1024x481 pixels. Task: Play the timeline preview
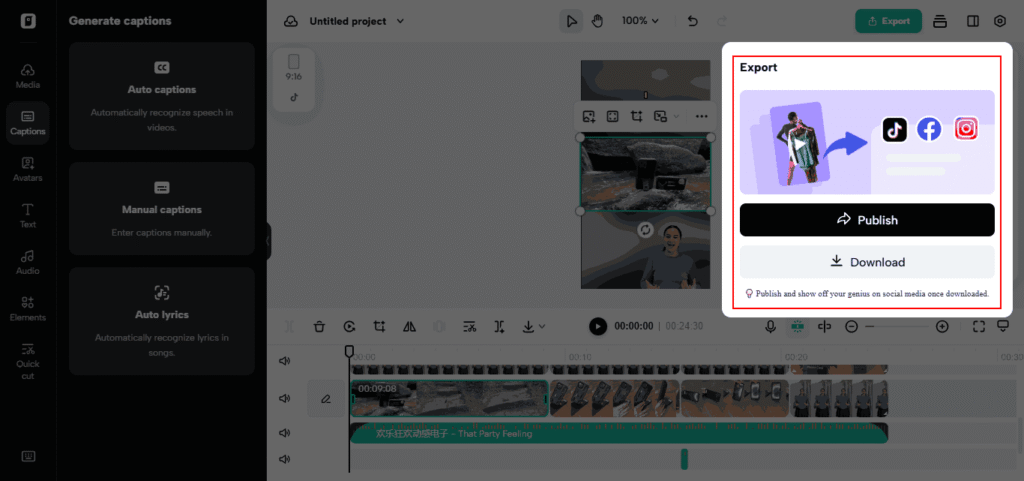(598, 326)
